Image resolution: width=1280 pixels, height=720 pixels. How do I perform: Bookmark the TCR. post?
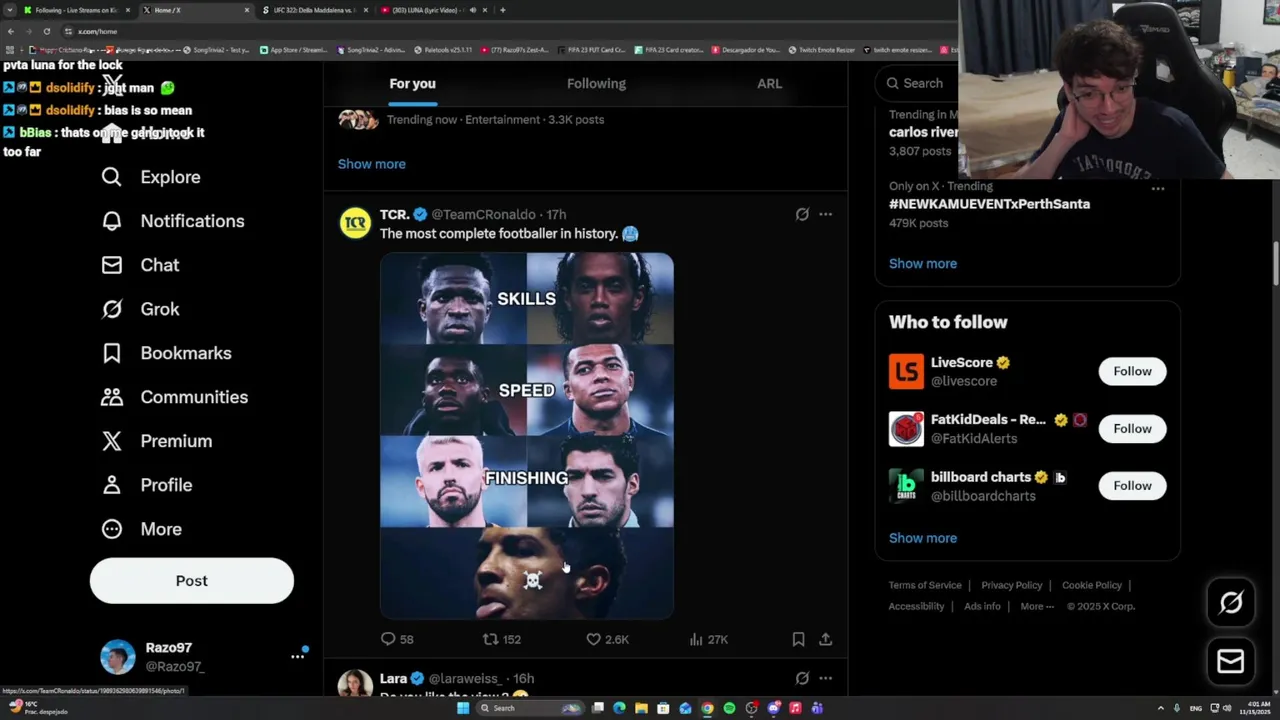[798, 639]
